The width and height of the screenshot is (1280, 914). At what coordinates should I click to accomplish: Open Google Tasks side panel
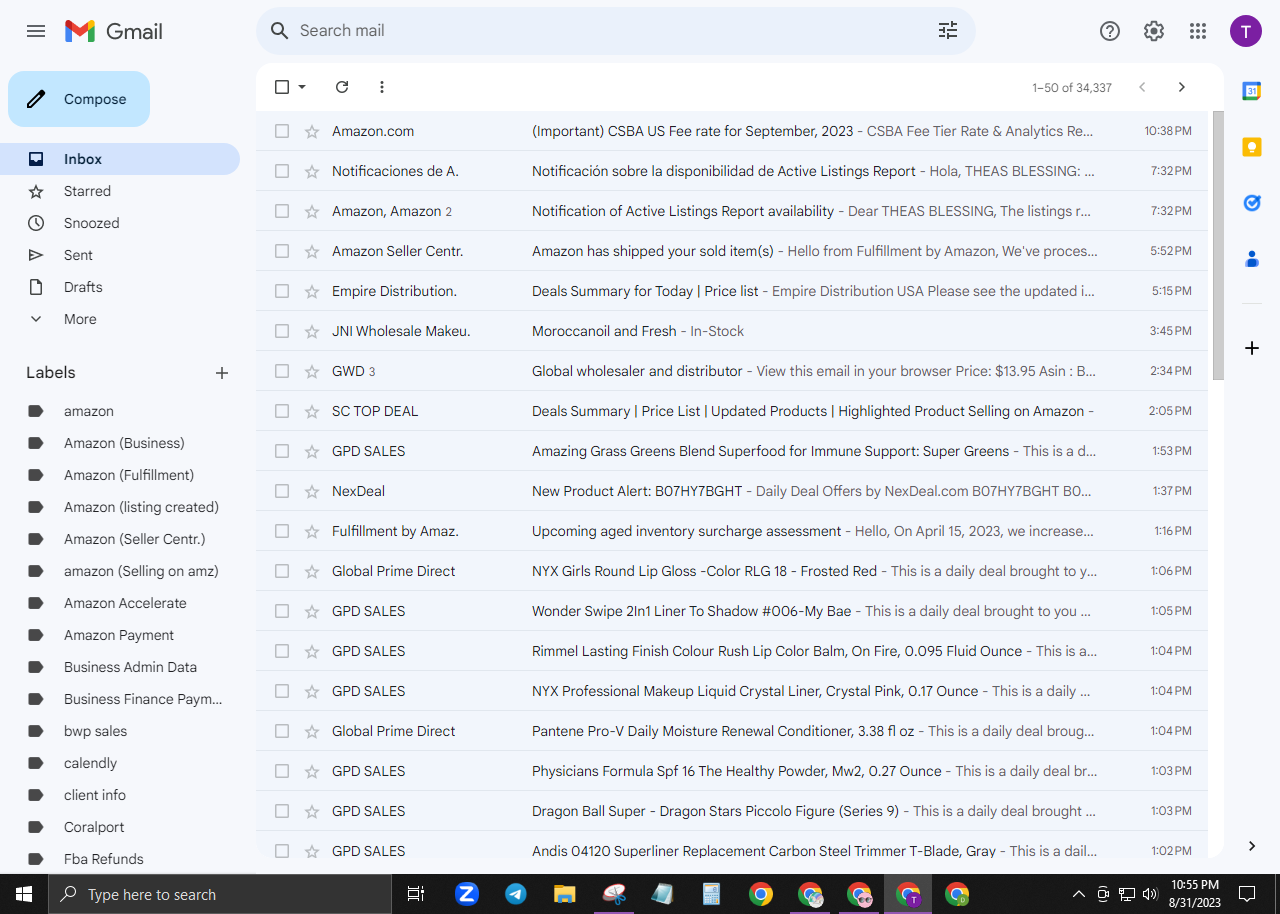coord(1252,203)
